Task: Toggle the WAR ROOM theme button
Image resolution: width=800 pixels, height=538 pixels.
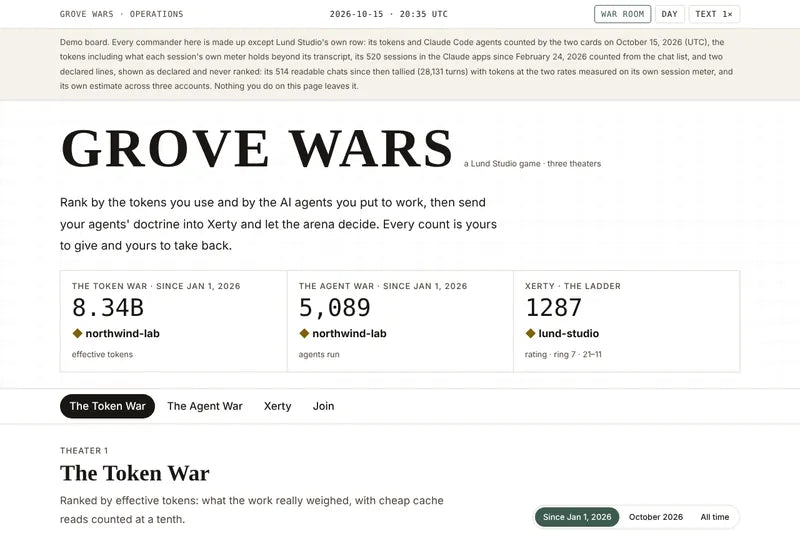Action: [622, 14]
